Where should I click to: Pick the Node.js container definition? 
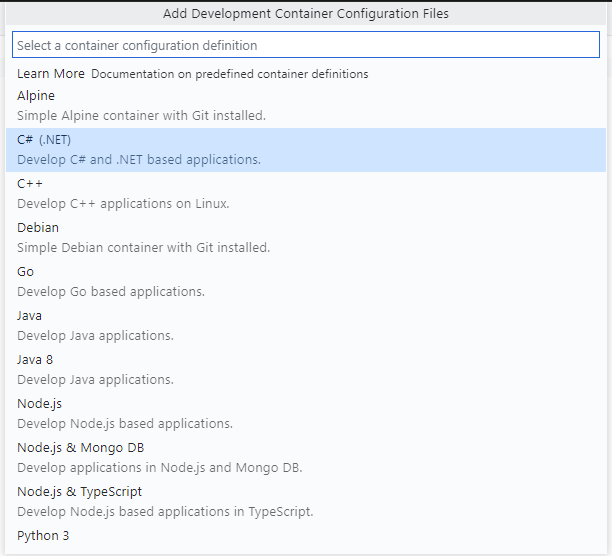(306, 414)
